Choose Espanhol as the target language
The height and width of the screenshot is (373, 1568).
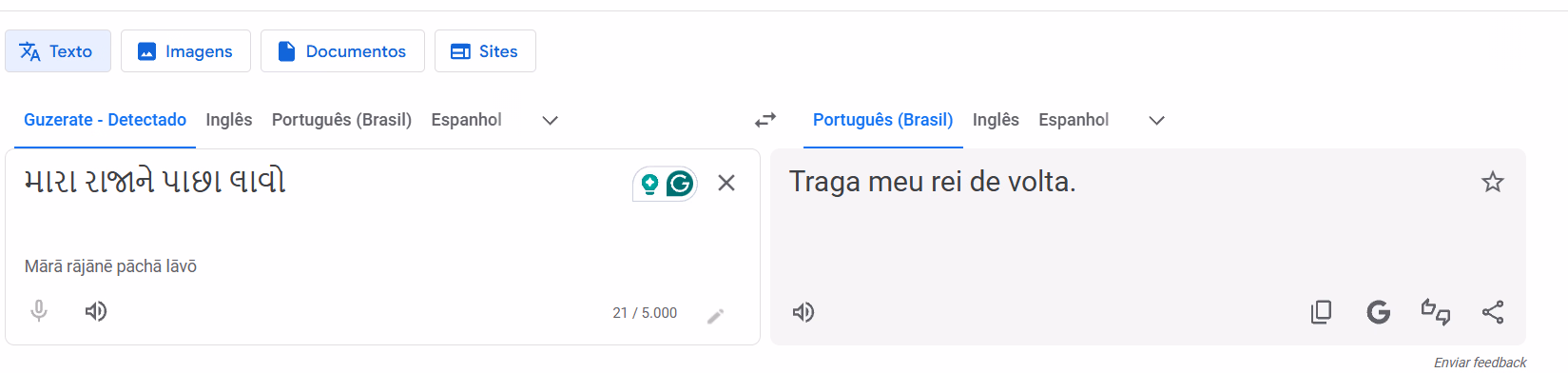tap(1074, 120)
